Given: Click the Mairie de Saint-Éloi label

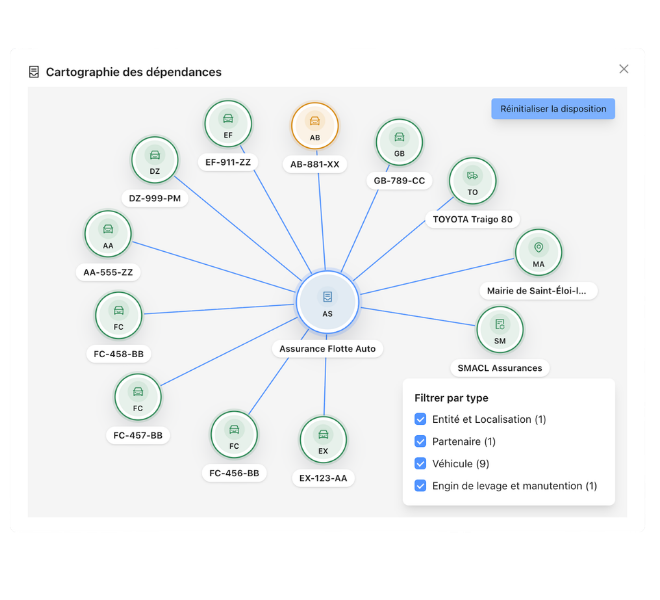Looking at the screenshot, I should pos(539,291).
